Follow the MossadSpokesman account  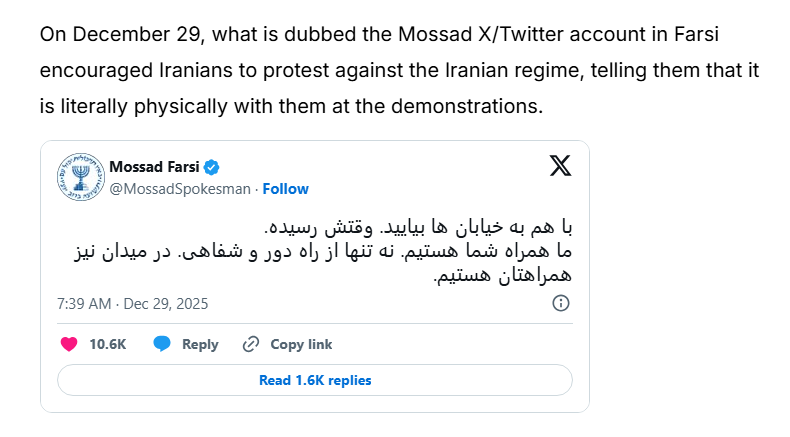pyautogui.click(x=285, y=188)
